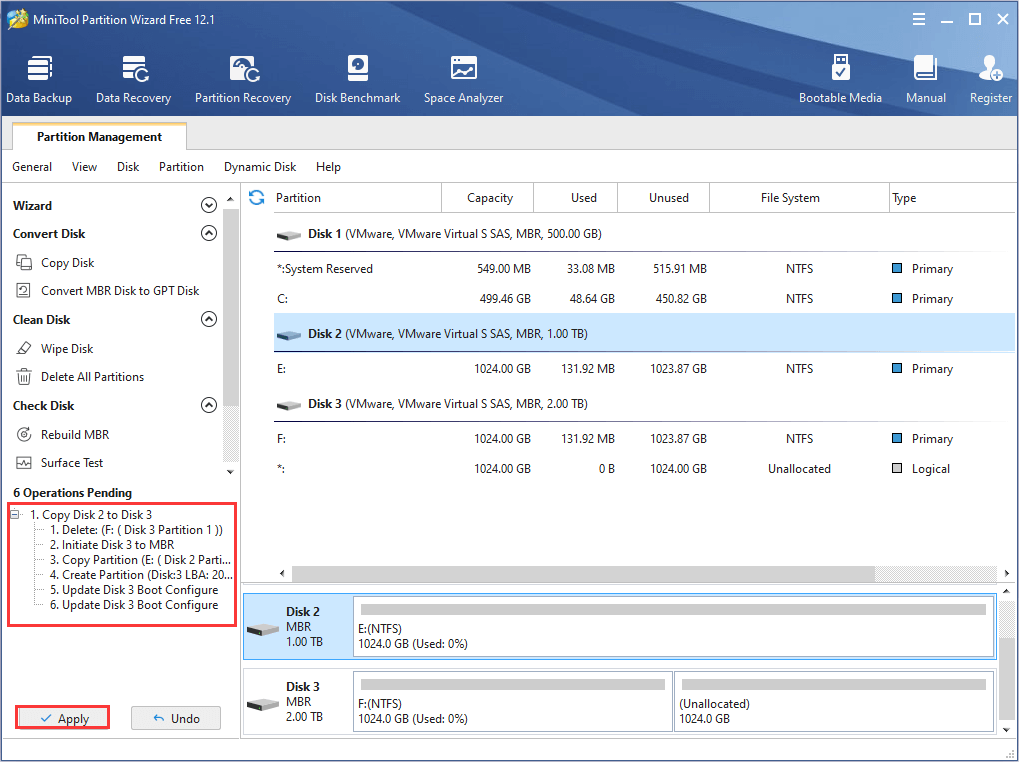Collapse the Check Disk section

click(x=209, y=405)
